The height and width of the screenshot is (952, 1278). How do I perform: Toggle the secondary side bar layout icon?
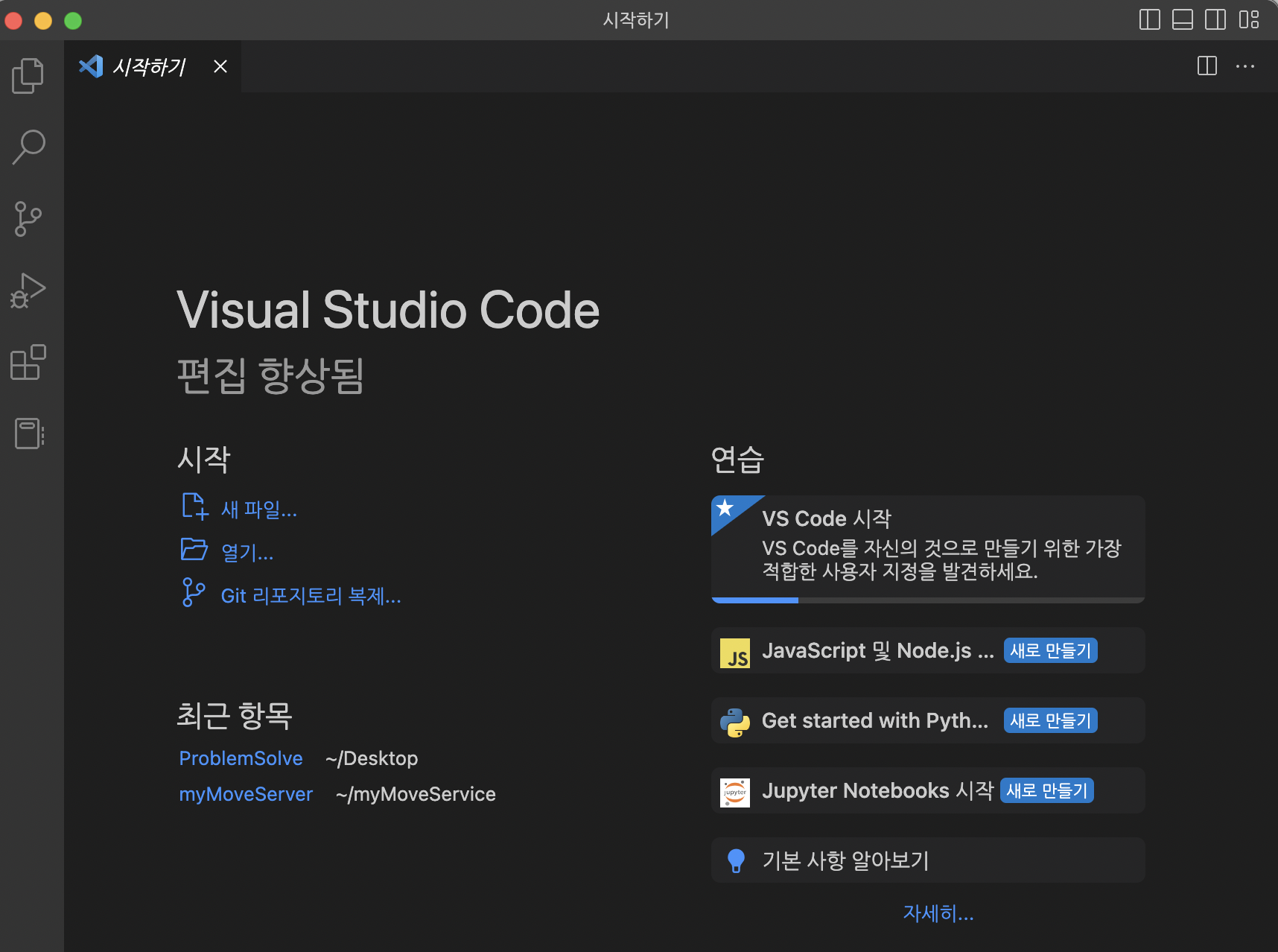1215,20
